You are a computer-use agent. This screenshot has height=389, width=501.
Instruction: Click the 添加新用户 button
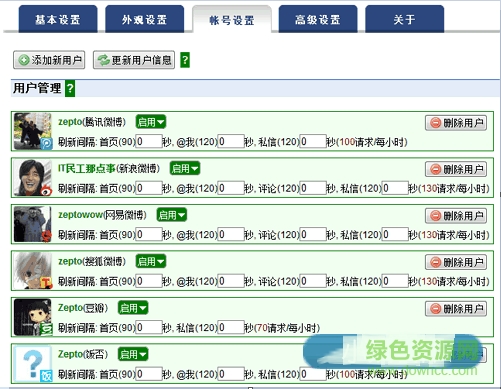49,60
